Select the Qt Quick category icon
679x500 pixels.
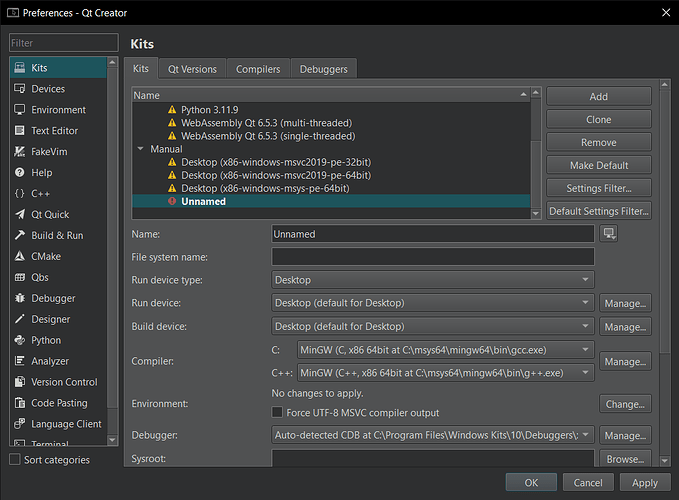tap(21, 215)
